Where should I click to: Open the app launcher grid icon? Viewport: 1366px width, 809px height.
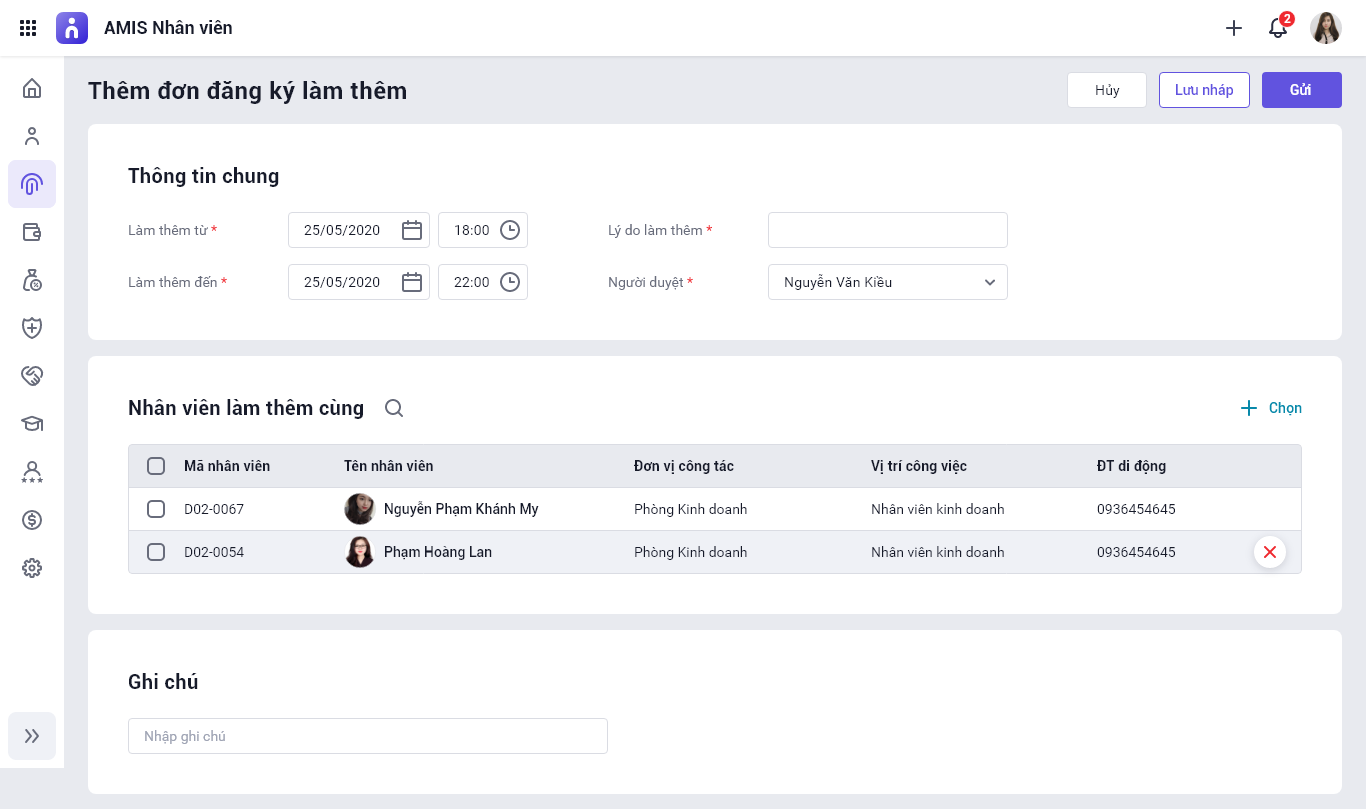pos(28,28)
